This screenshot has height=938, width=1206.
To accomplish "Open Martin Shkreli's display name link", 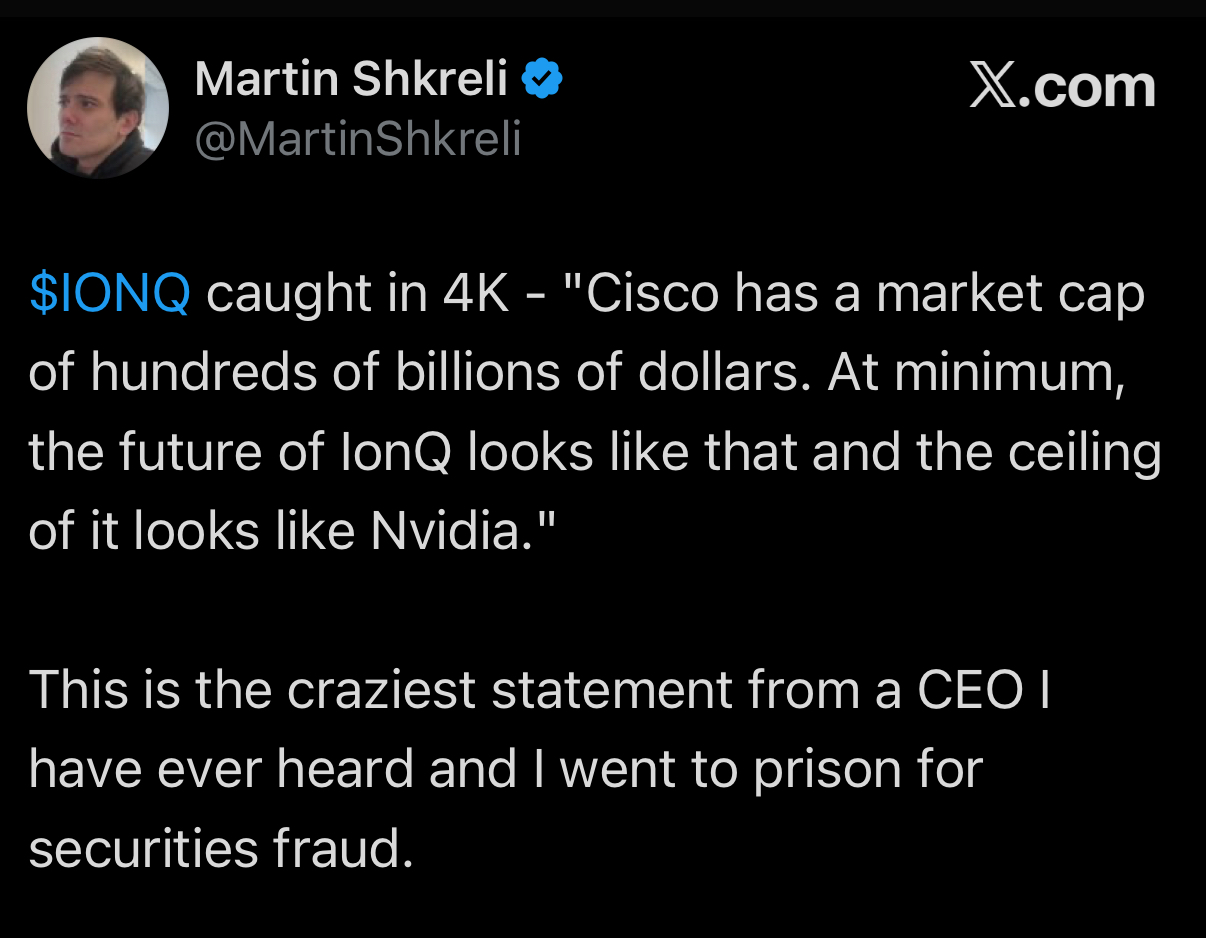I will point(351,79).
